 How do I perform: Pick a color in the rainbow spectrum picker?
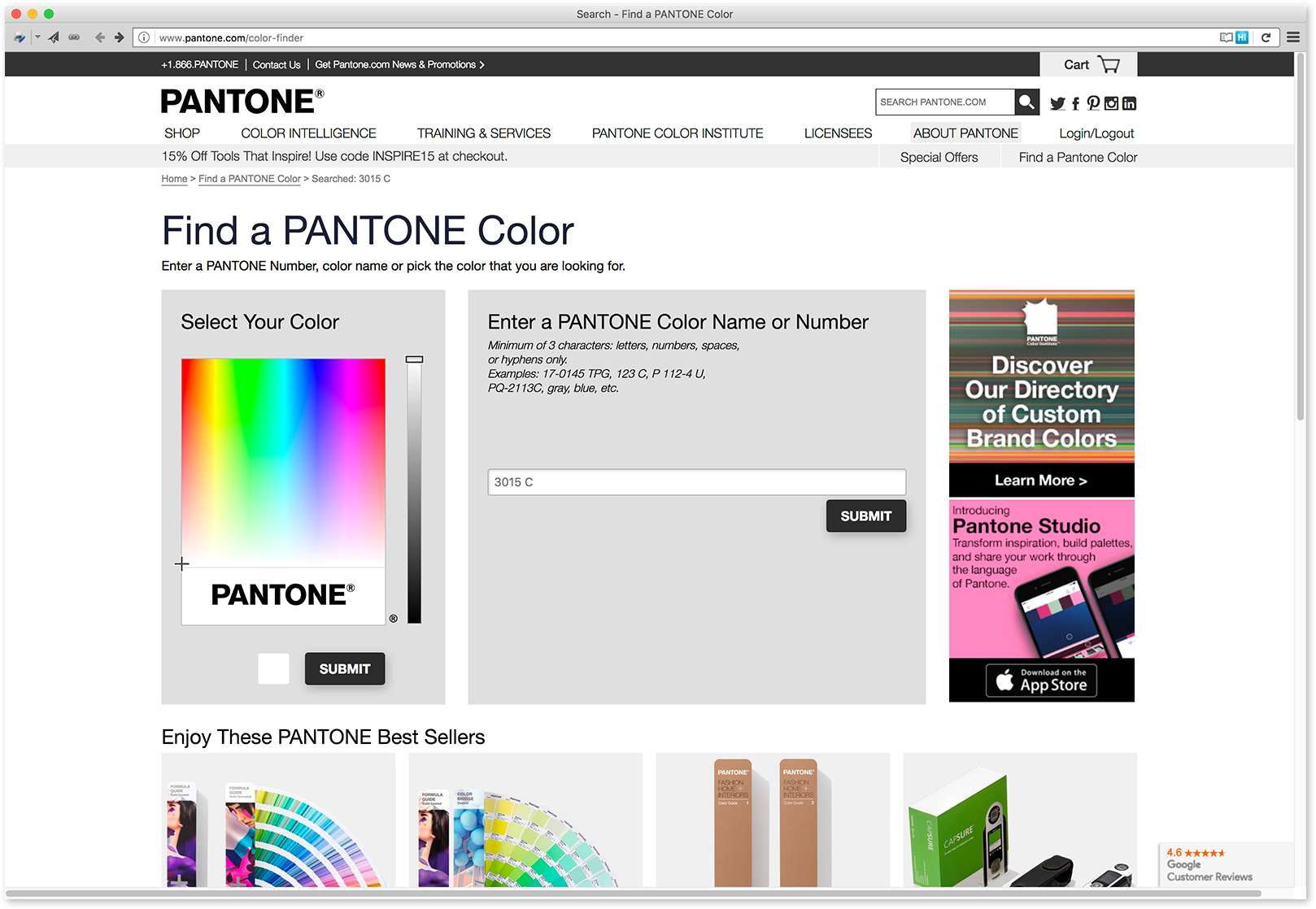[x=283, y=462]
